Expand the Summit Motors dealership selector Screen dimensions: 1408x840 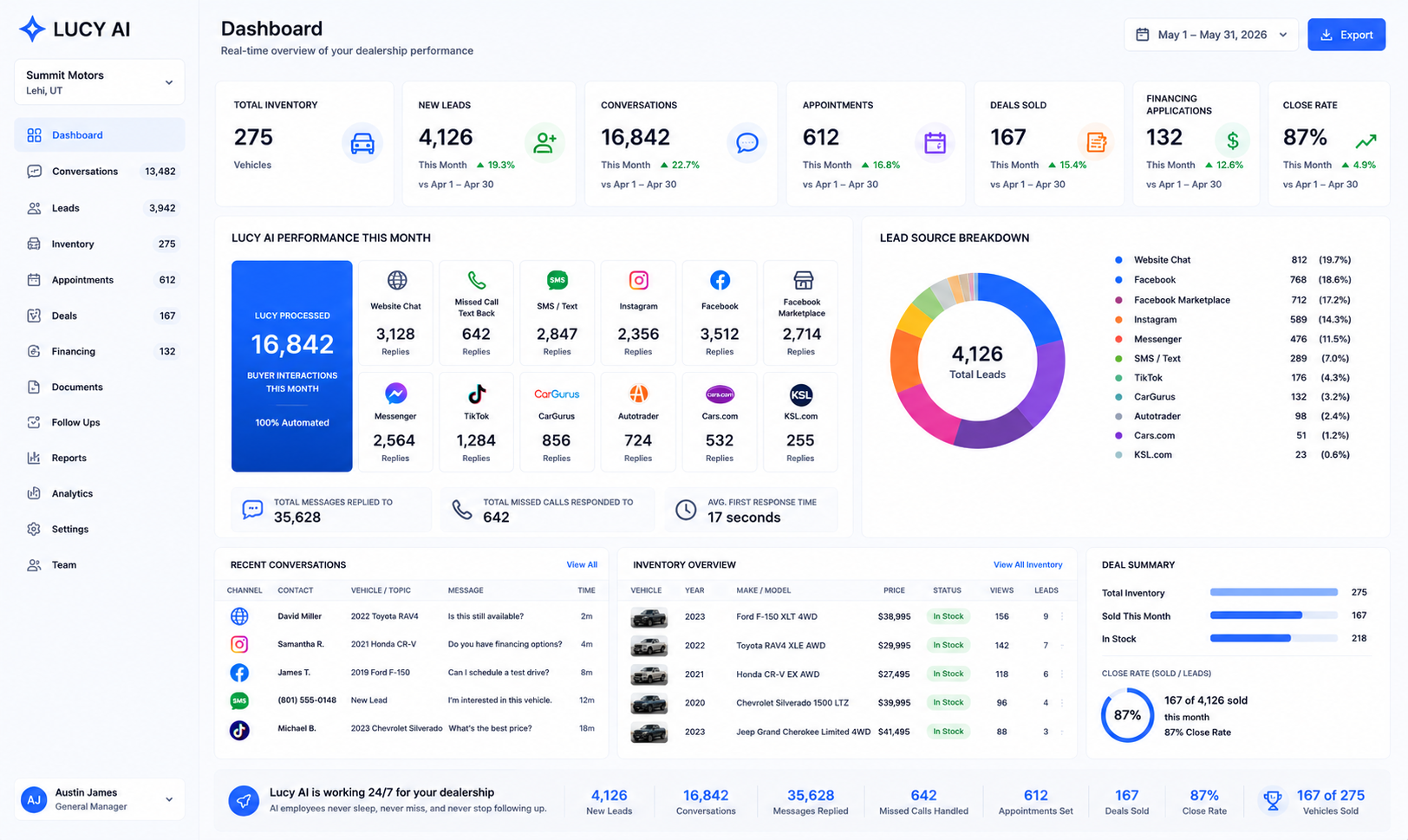click(x=100, y=82)
